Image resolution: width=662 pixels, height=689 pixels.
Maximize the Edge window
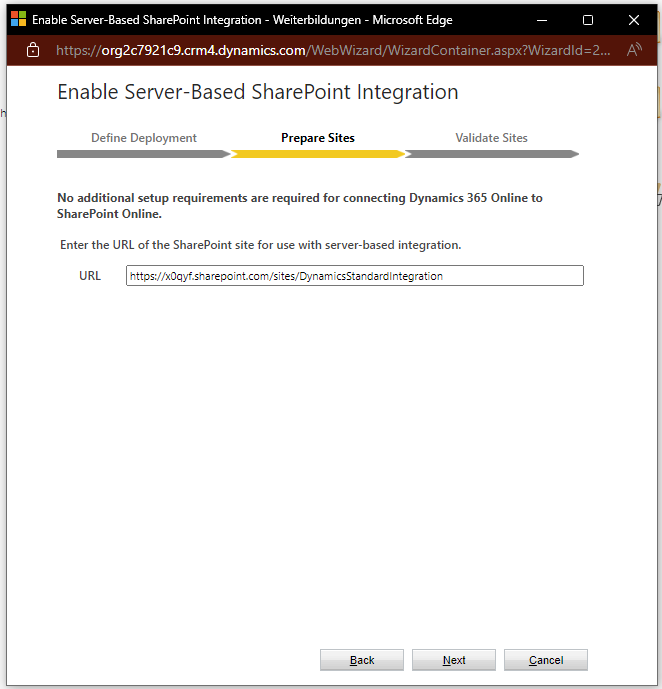[x=588, y=20]
